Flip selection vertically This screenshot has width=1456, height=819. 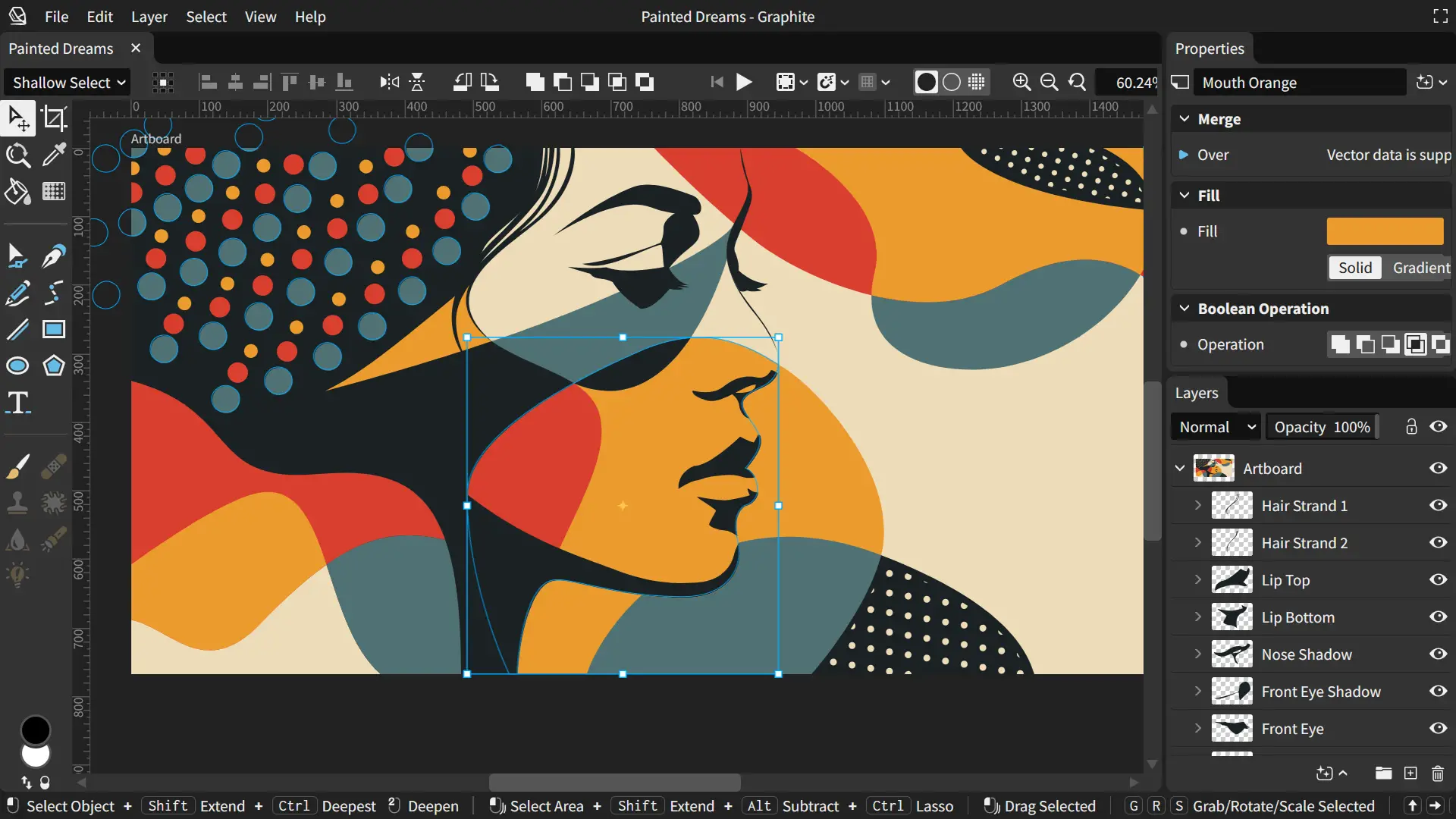coord(417,82)
